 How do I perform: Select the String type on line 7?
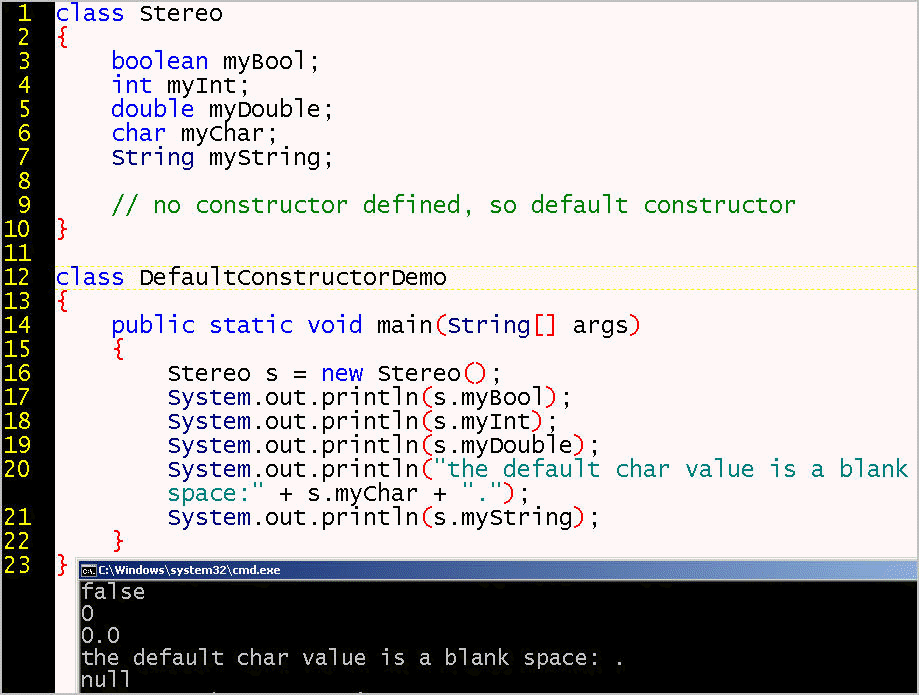(x=152, y=157)
